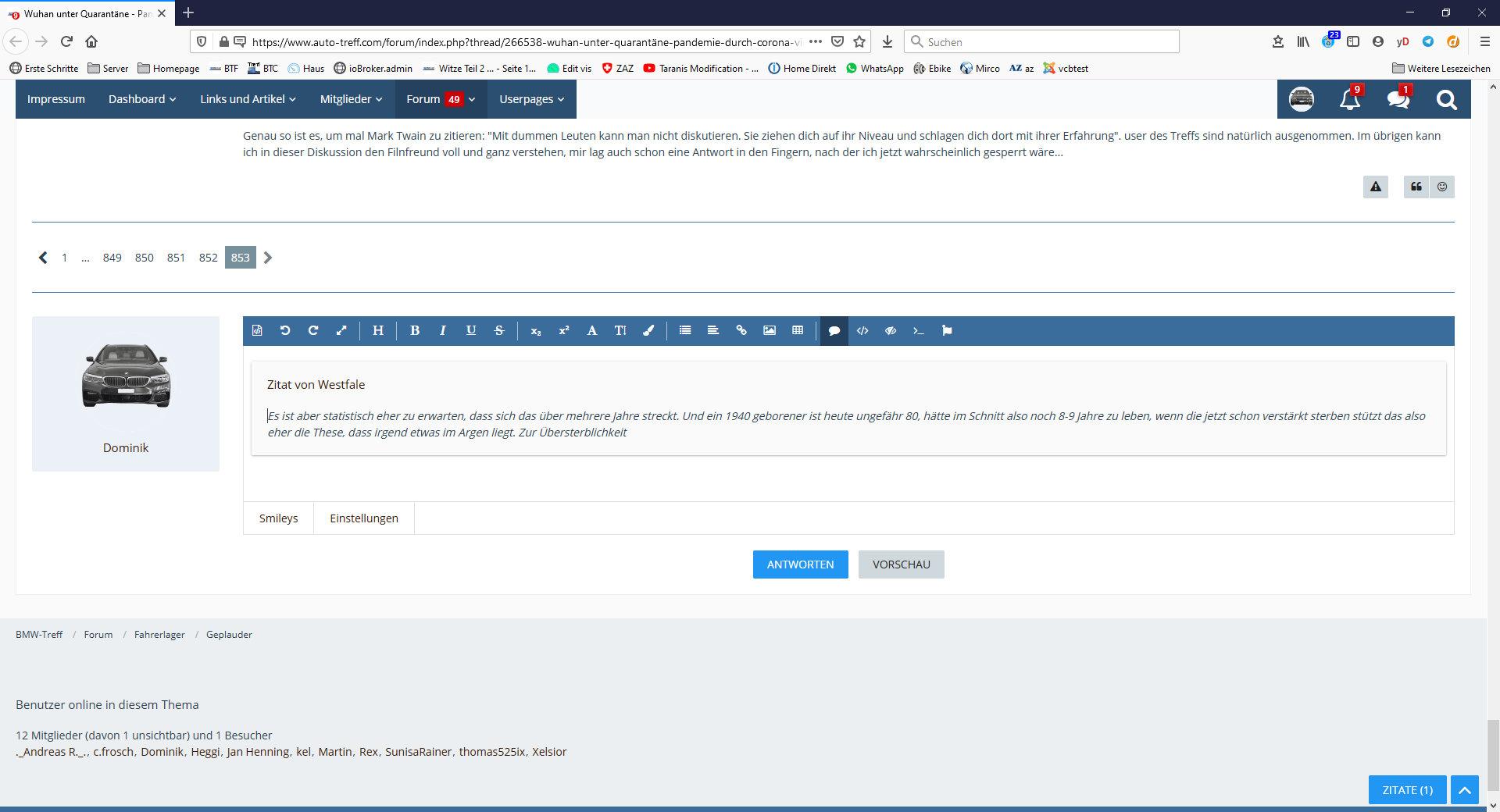React to the post with smiley icon

[1442, 187]
